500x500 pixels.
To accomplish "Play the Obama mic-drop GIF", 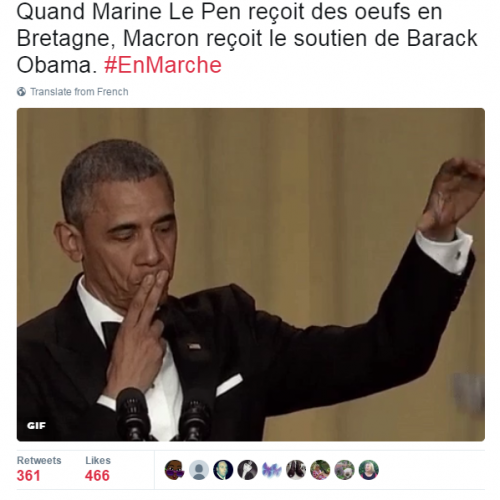I will [x=251, y=275].
